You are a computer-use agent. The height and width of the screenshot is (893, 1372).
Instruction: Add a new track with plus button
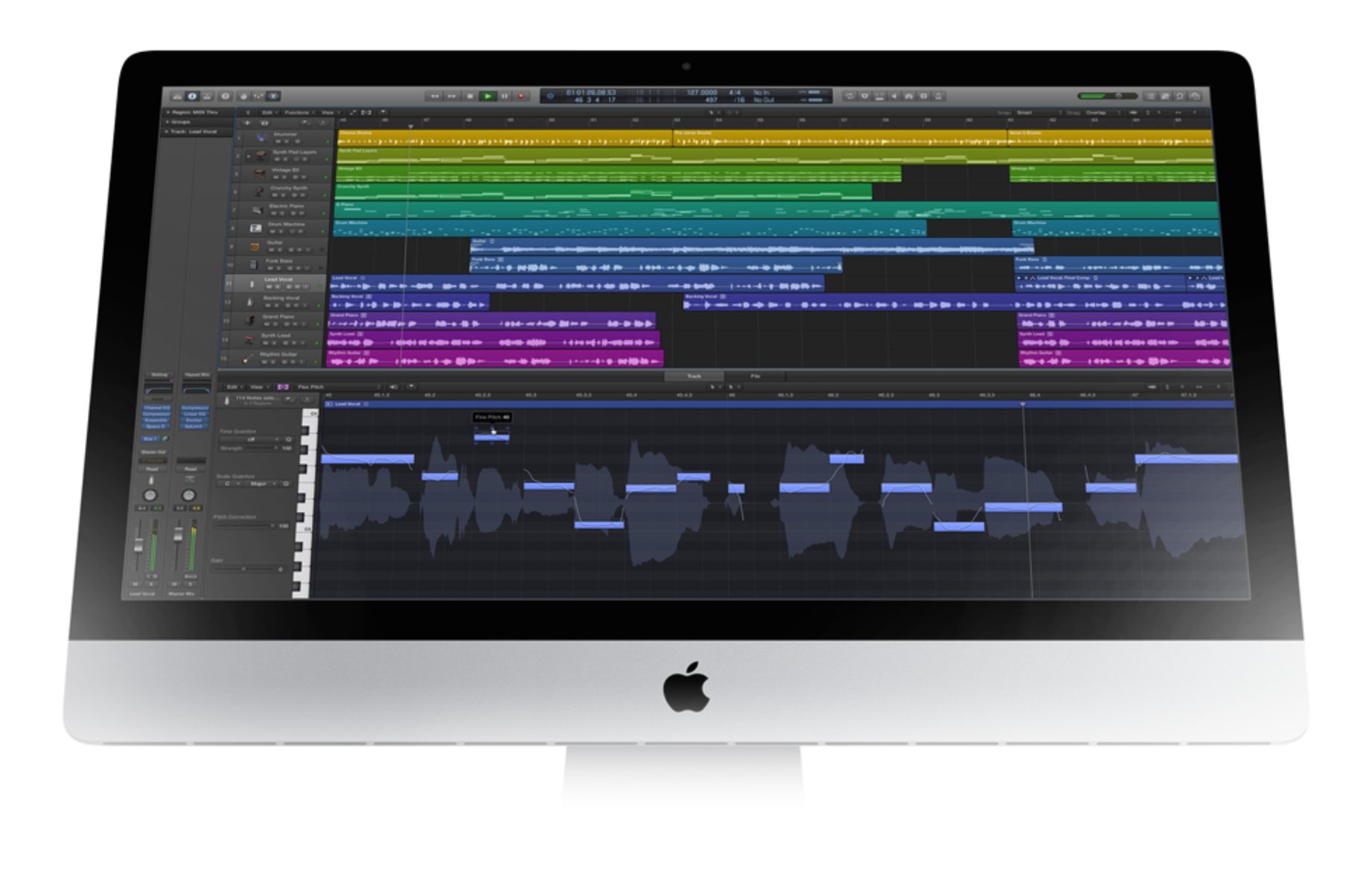[248, 123]
